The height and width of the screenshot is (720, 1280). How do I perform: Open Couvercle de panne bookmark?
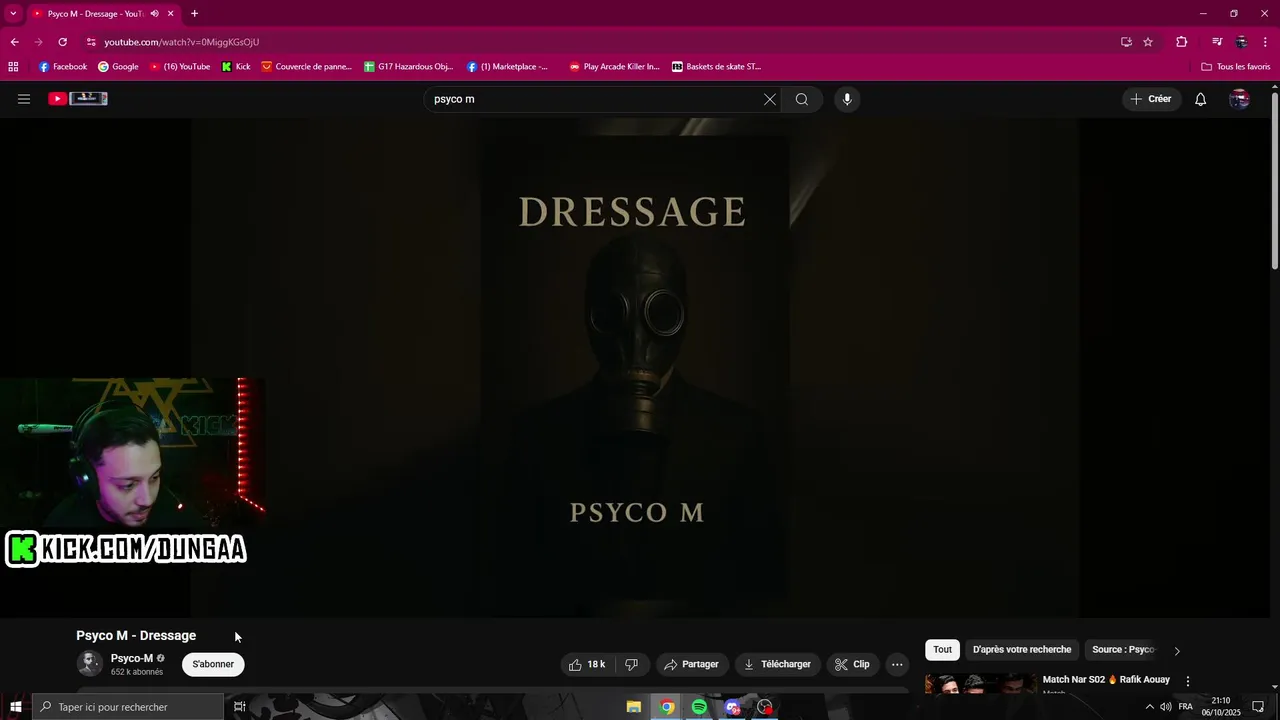click(306, 67)
